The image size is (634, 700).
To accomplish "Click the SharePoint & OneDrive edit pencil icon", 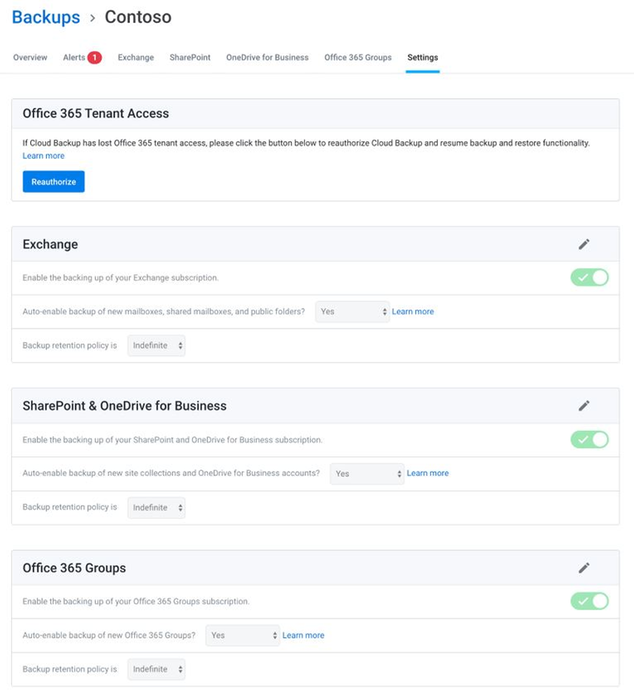I will coord(584,406).
